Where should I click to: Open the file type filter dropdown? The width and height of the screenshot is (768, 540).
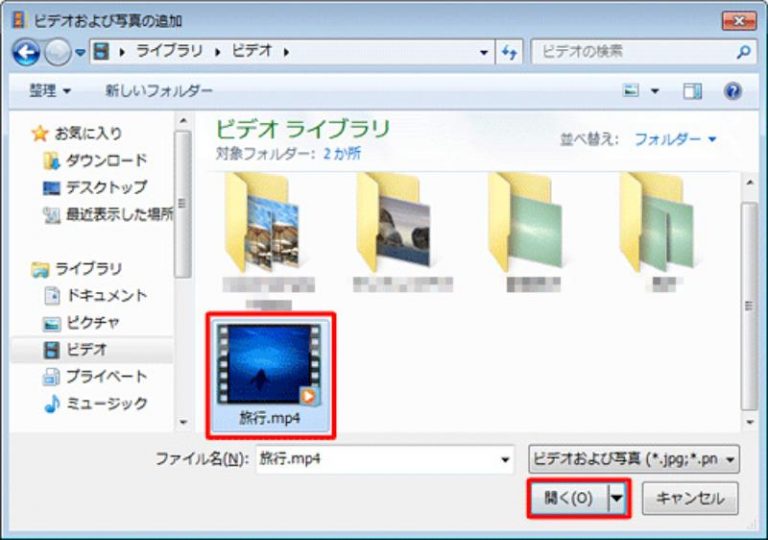(x=634, y=459)
